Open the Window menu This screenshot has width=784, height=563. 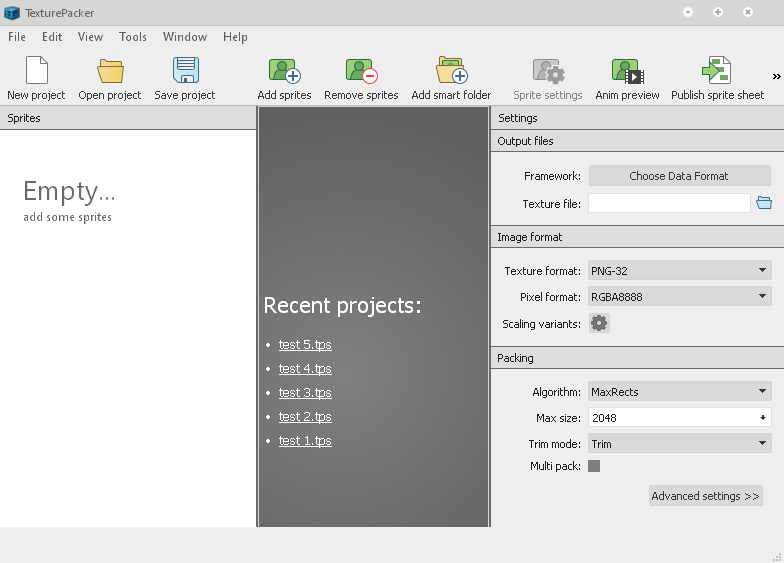(x=185, y=37)
